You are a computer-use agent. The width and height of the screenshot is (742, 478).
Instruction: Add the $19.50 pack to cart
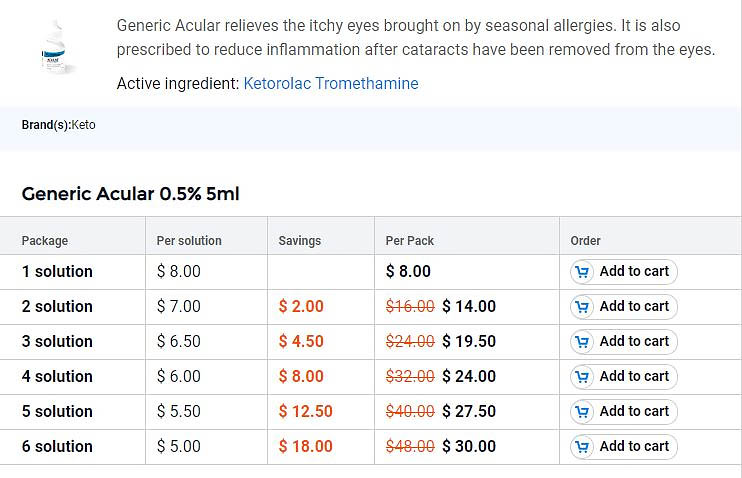coord(624,342)
